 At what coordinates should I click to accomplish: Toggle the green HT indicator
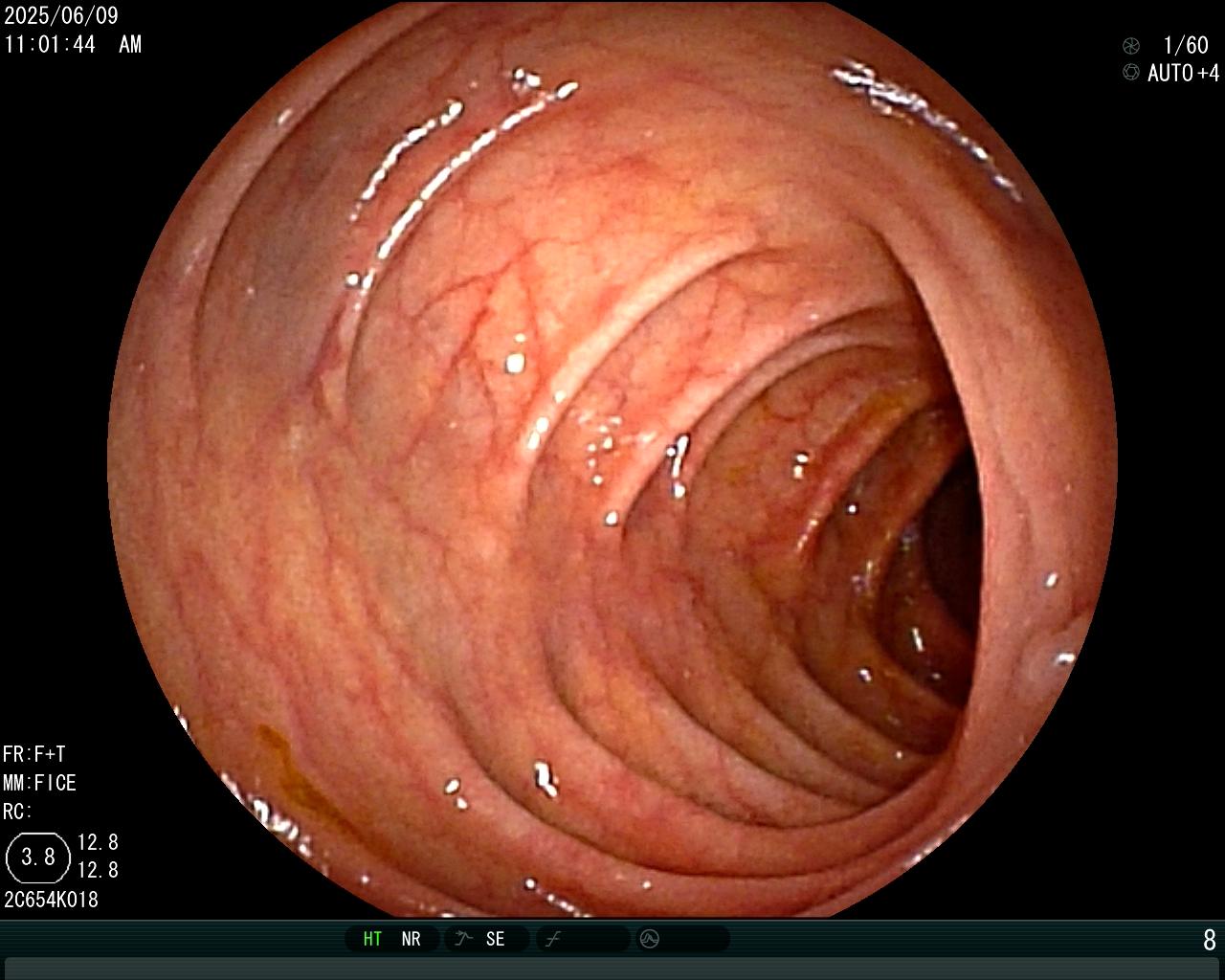(372, 939)
